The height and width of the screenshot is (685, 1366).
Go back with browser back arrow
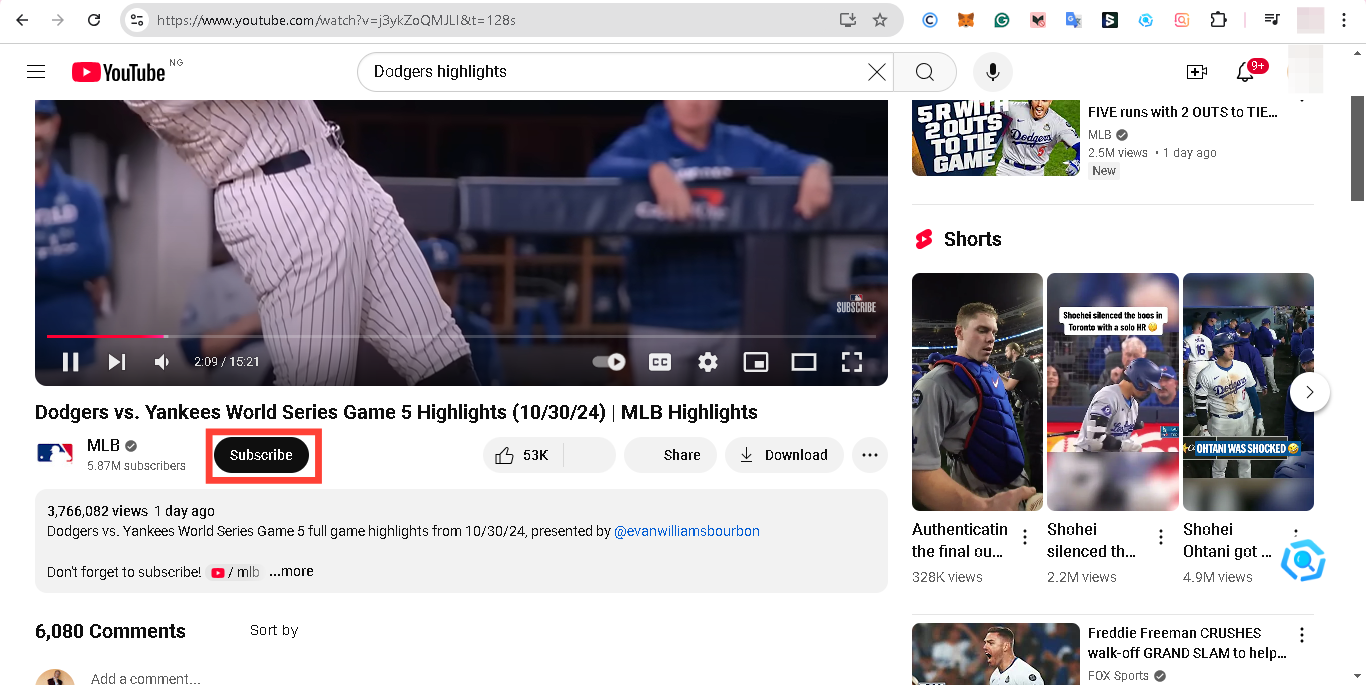pos(22,20)
